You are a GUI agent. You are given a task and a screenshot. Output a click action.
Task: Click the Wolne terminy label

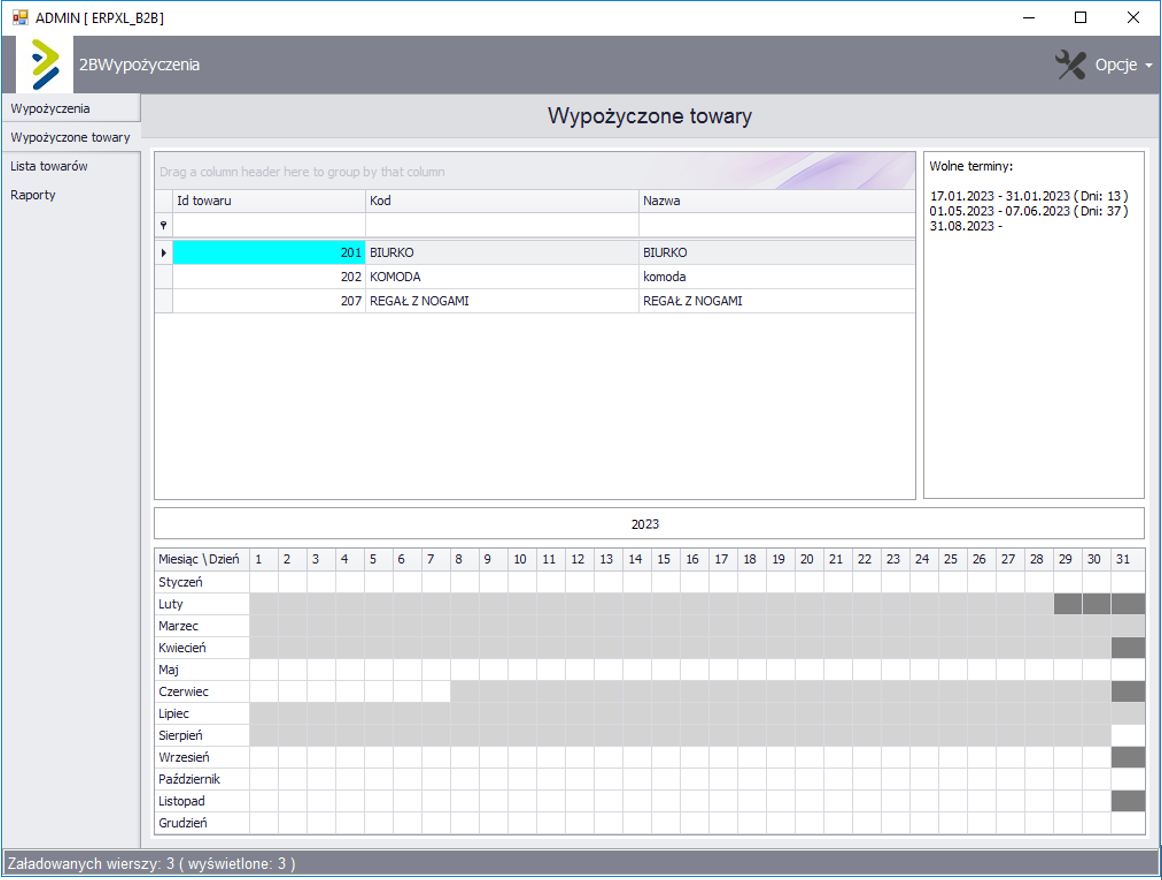pyautogui.click(x=971, y=166)
